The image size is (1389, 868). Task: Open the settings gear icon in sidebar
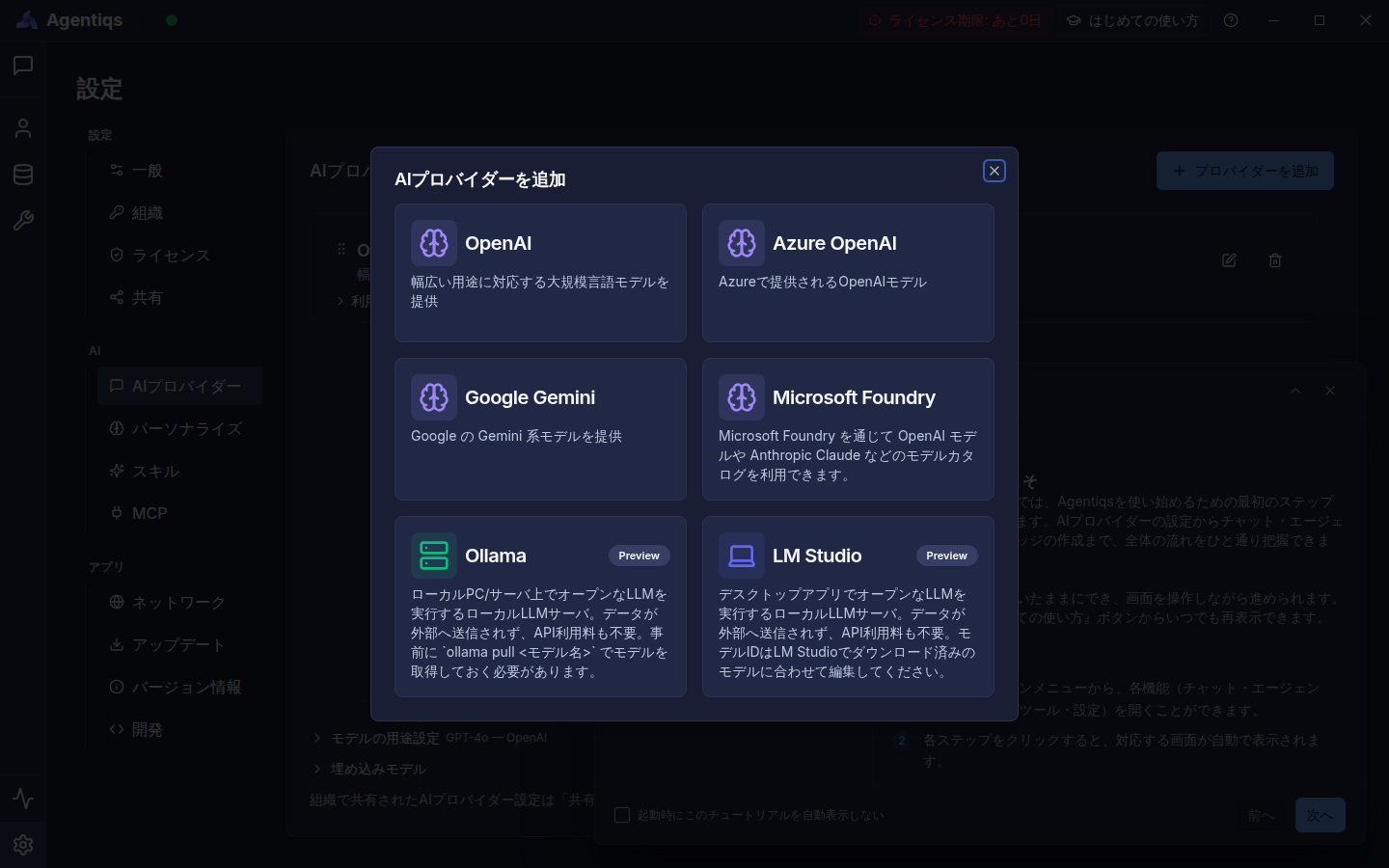point(23,845)
